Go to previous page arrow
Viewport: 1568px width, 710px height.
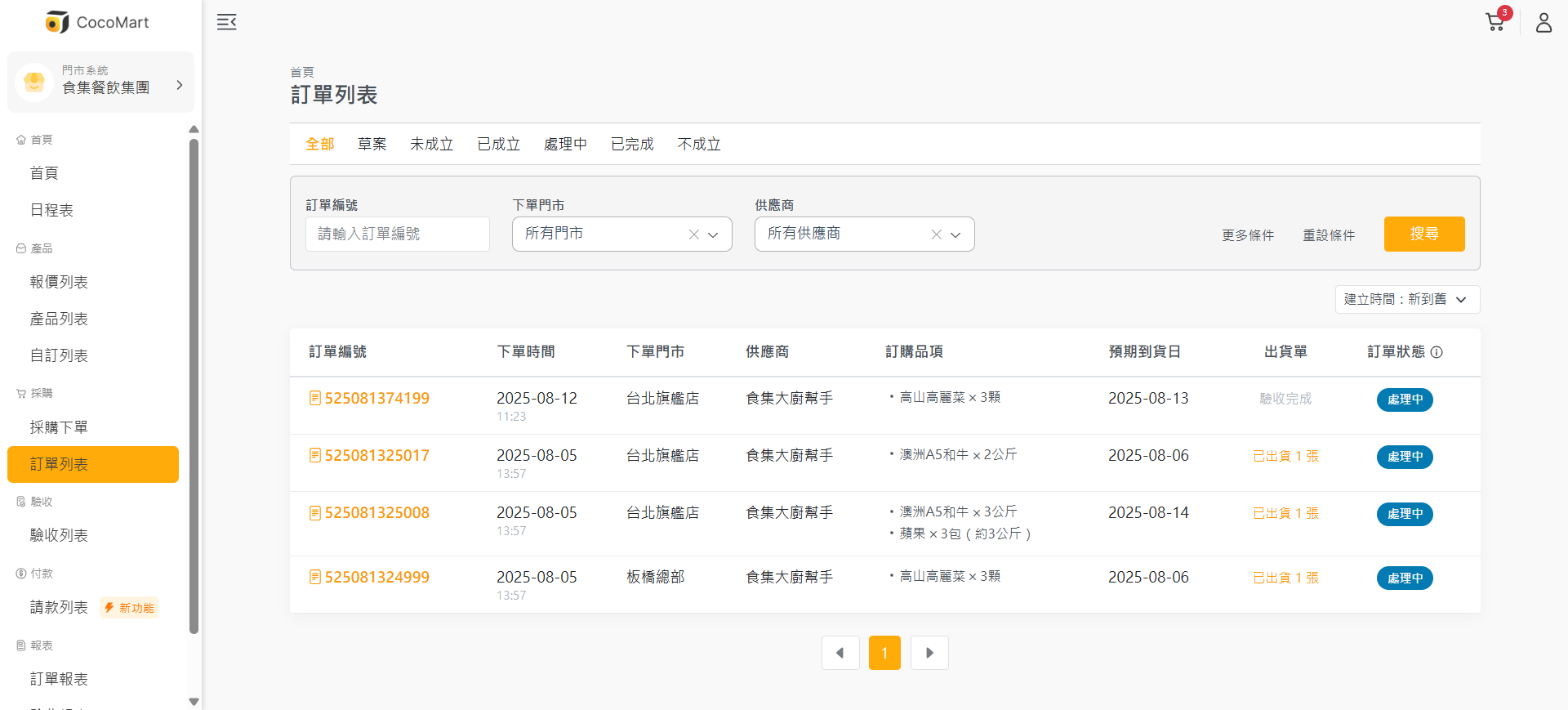pyautogui.click(x=840, y=653)
